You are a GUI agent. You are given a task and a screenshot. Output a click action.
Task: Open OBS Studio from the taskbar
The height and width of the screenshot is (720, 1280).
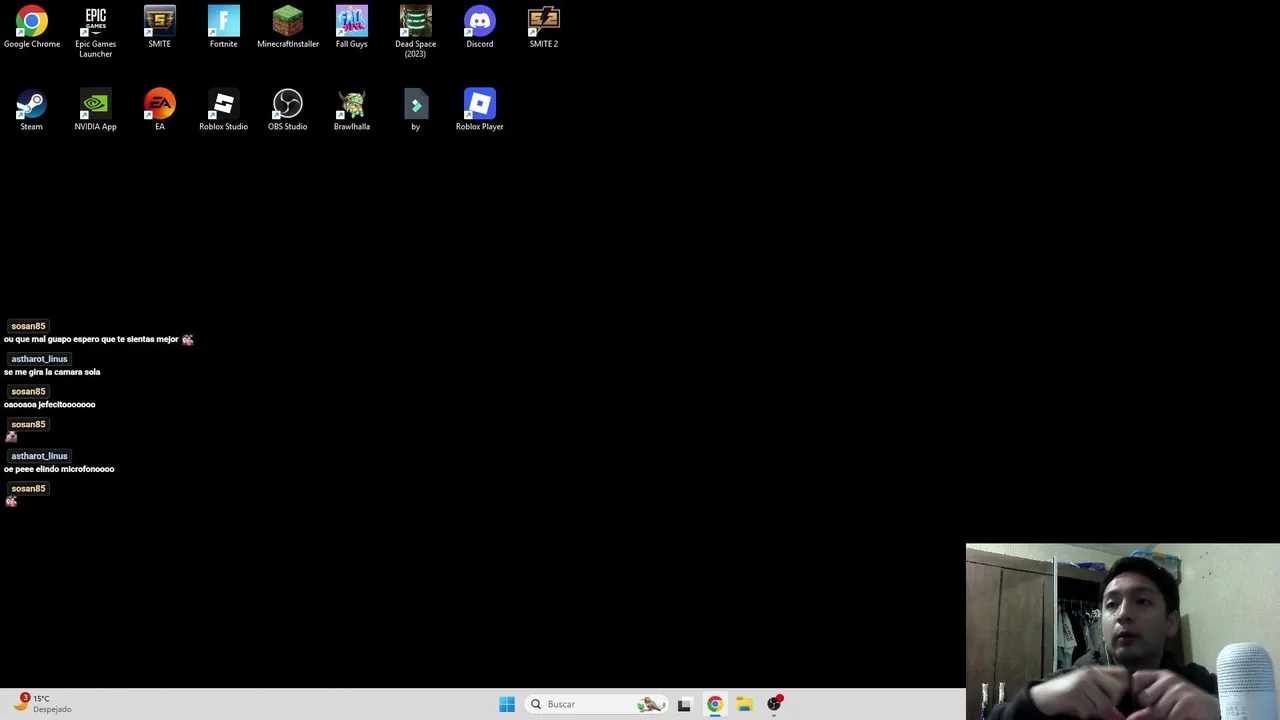pos(774,704)
